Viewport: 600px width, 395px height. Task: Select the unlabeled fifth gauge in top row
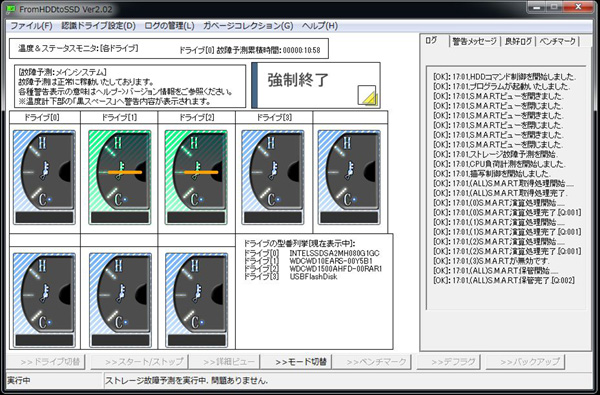pos(349,177)
